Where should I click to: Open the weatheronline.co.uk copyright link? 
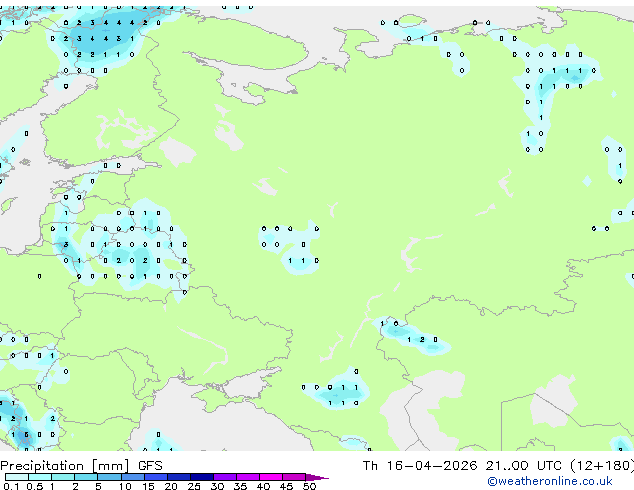click(550, 481)
